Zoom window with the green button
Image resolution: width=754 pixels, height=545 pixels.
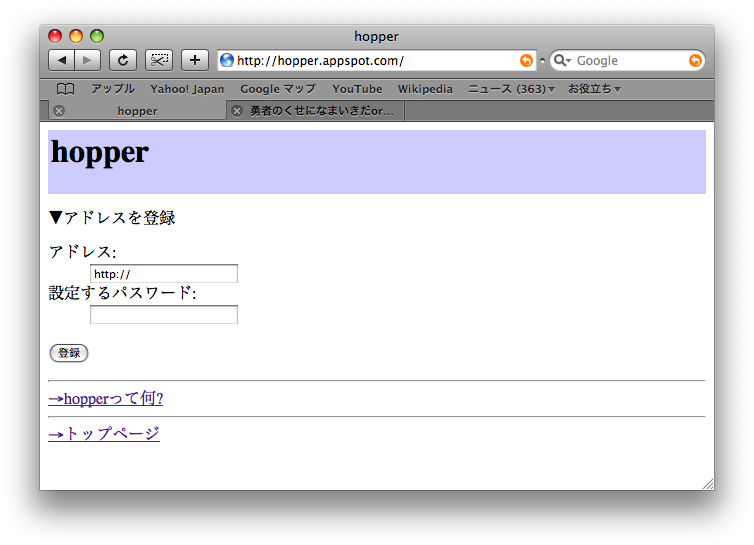[97, 36]
